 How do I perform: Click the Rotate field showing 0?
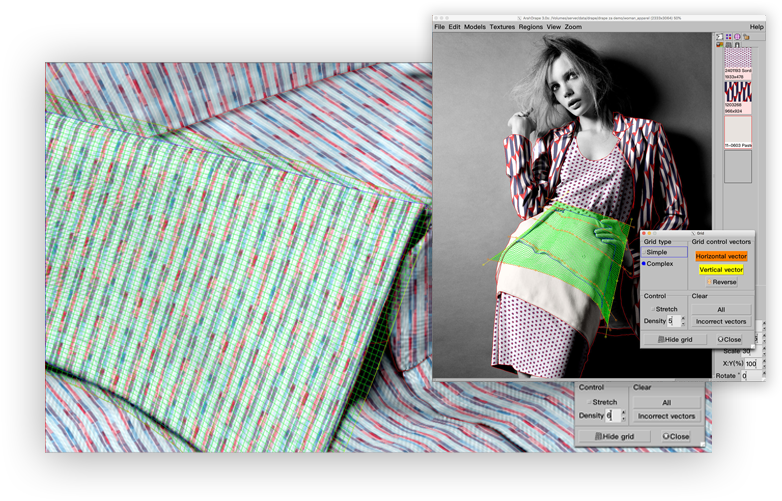pyautogui.click(x=751, y=375)
